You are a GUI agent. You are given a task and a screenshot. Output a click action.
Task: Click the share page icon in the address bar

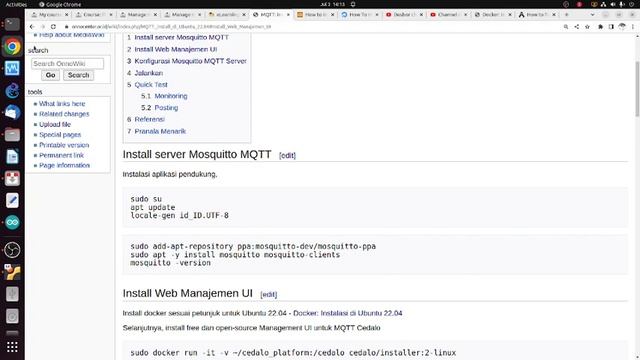[x=576, y=27]
